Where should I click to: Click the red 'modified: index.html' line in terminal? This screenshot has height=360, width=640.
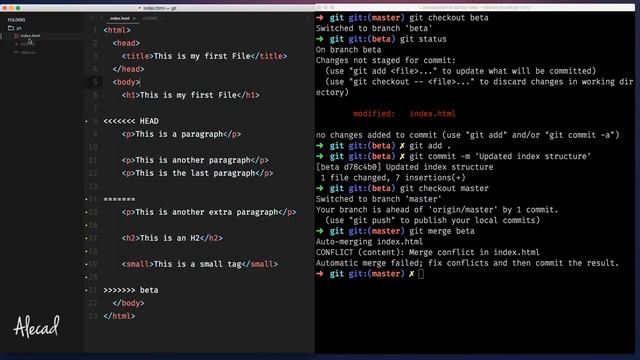[404, 114]
